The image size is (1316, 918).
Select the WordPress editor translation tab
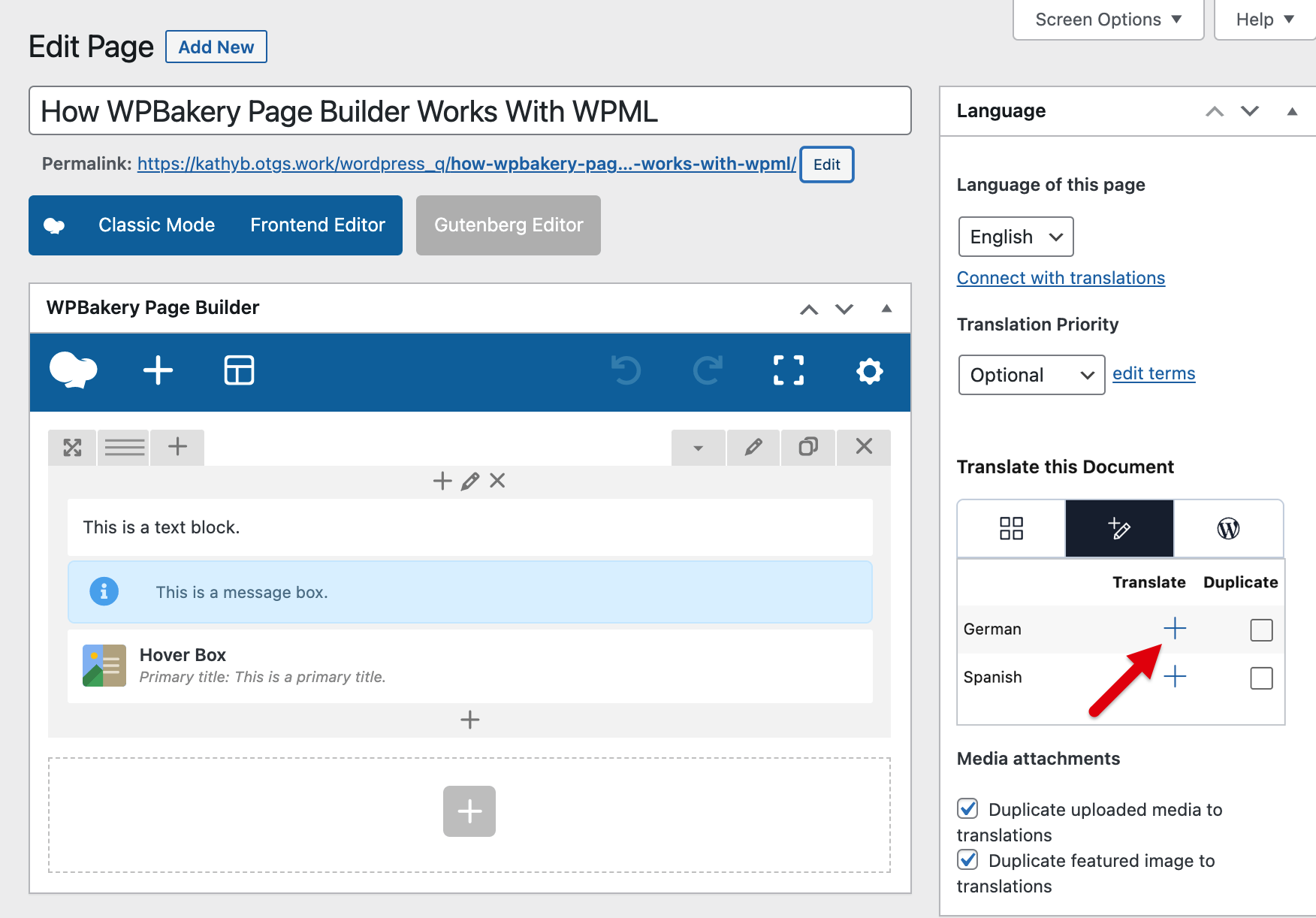click(1228, 528)
